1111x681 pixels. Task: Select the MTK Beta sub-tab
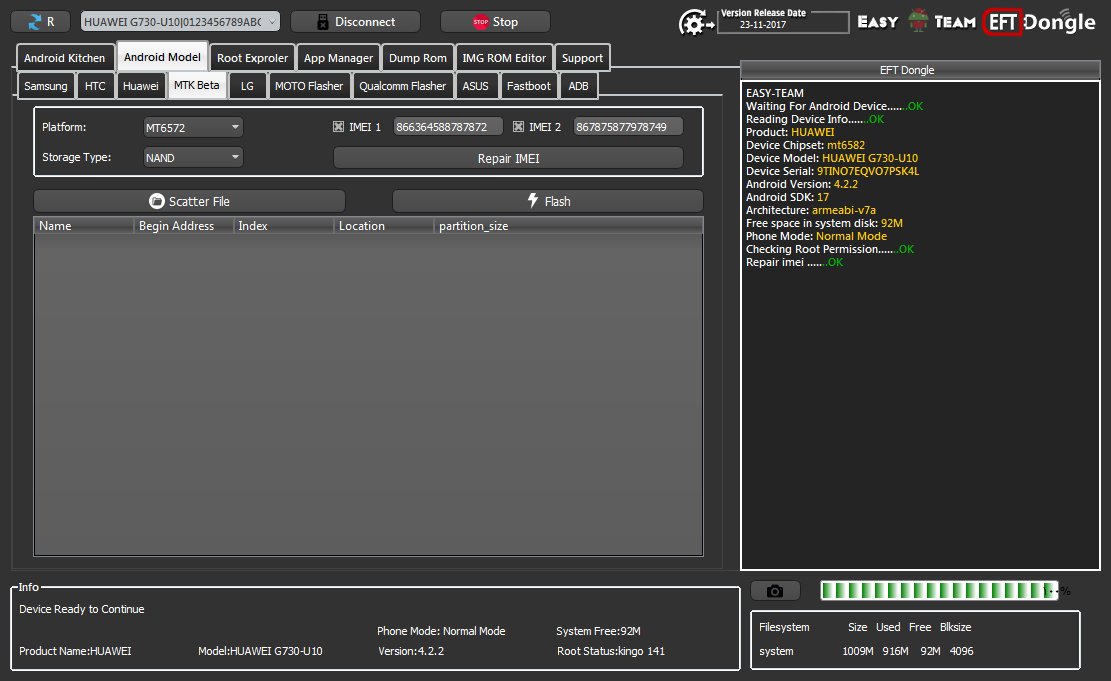[196, 85]
